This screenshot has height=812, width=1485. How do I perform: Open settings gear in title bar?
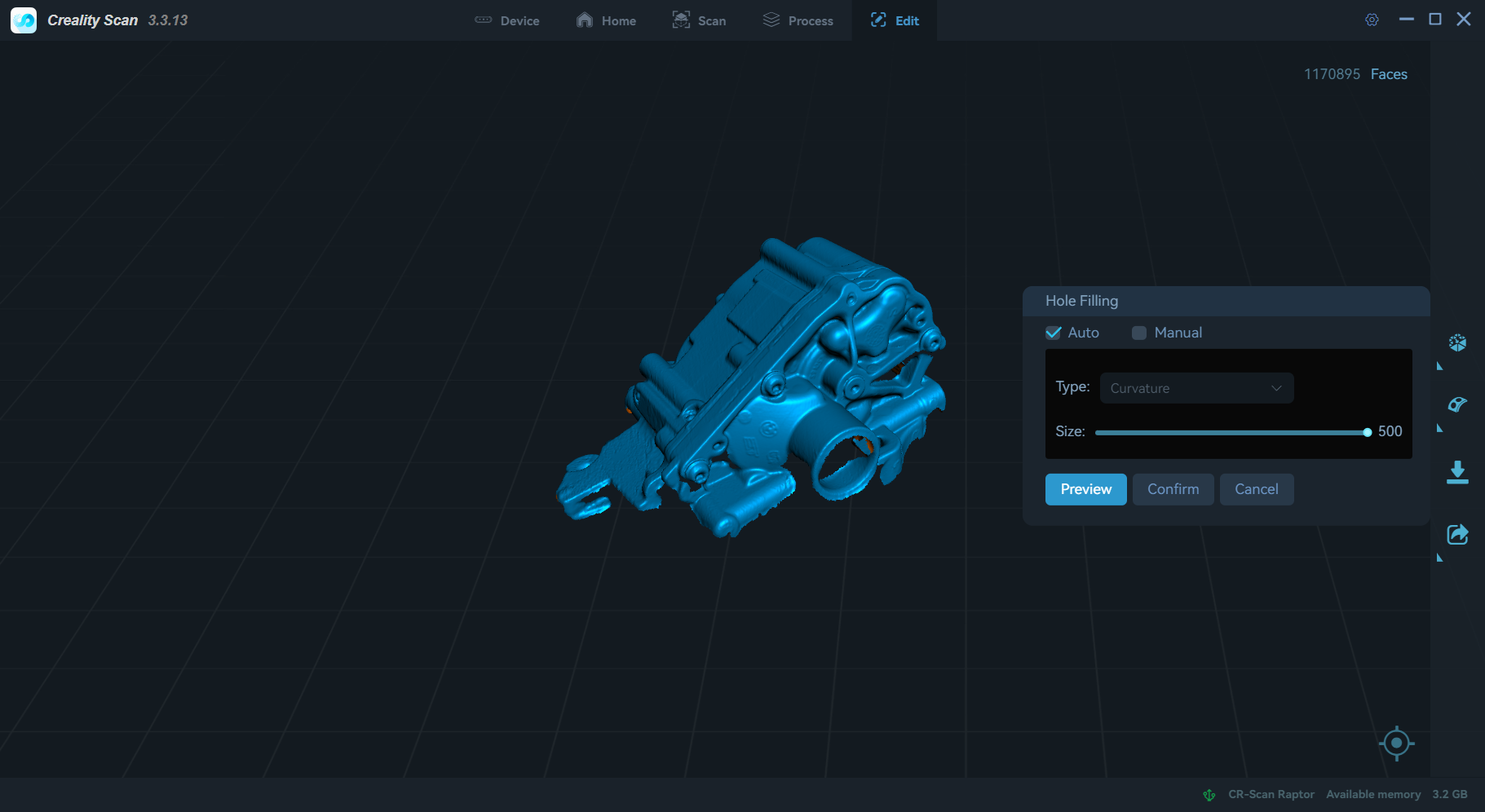[x=1372, y=20]
